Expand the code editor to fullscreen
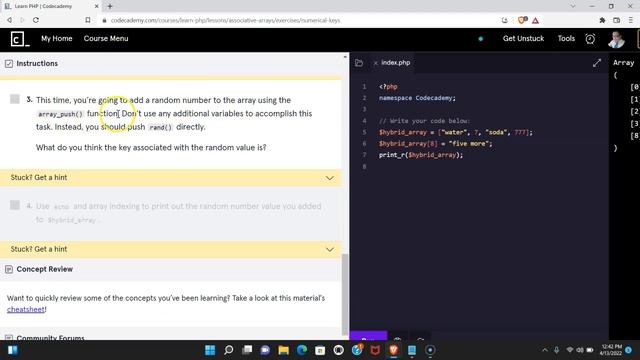640x360 pixels. click(x=597, y=63)
